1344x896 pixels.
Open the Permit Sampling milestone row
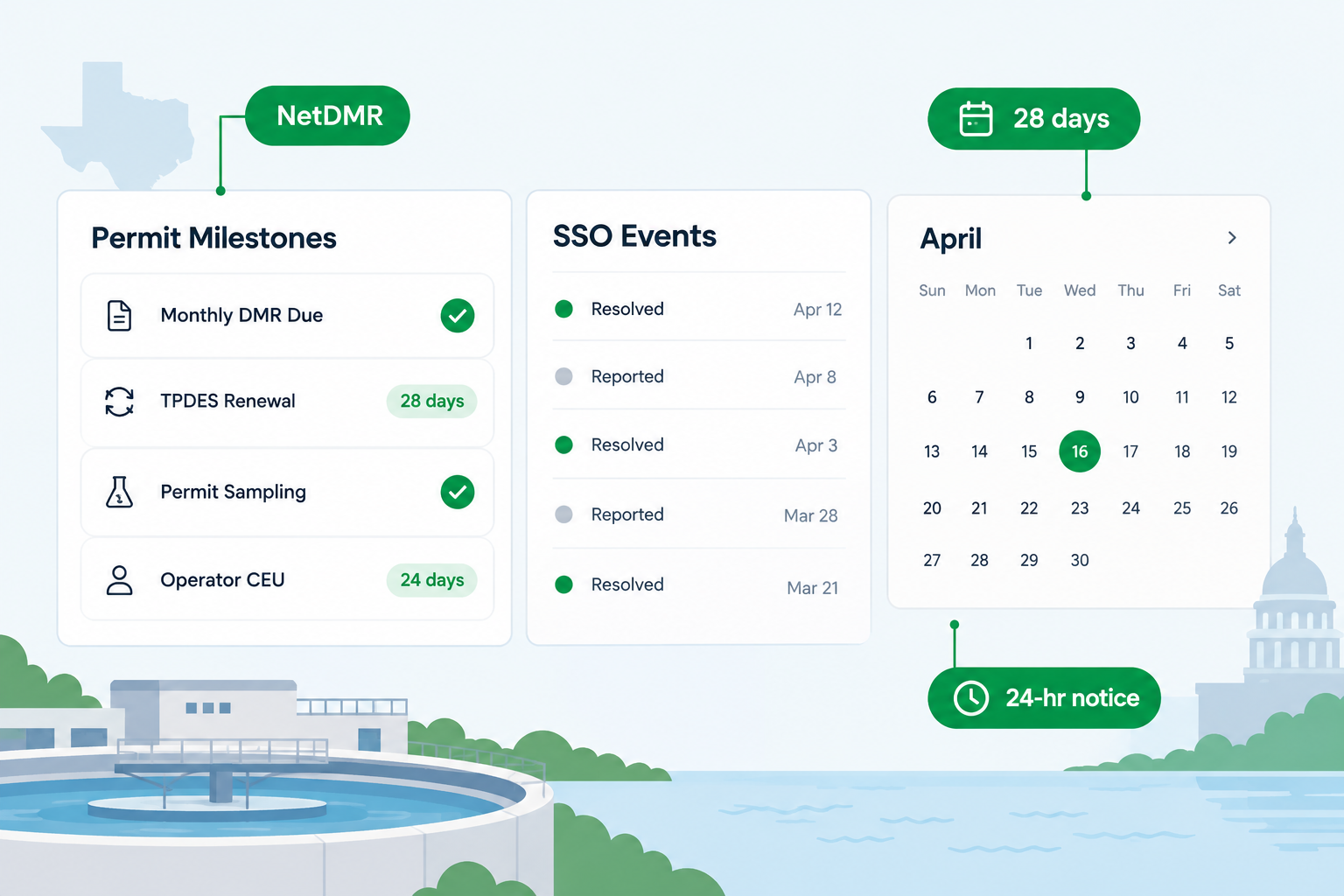(287, 493)
